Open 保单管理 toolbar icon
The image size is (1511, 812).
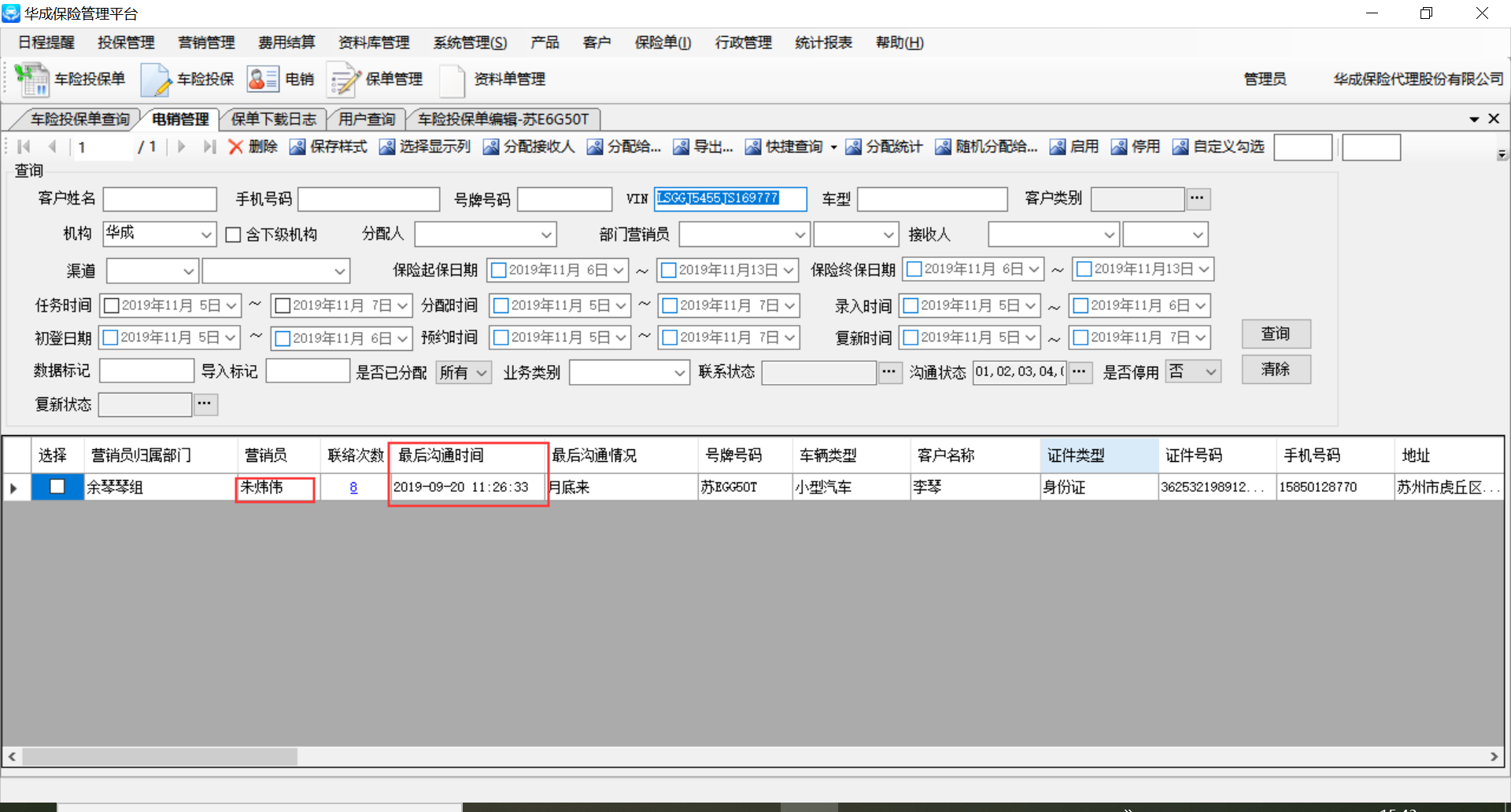click(343, 79)
